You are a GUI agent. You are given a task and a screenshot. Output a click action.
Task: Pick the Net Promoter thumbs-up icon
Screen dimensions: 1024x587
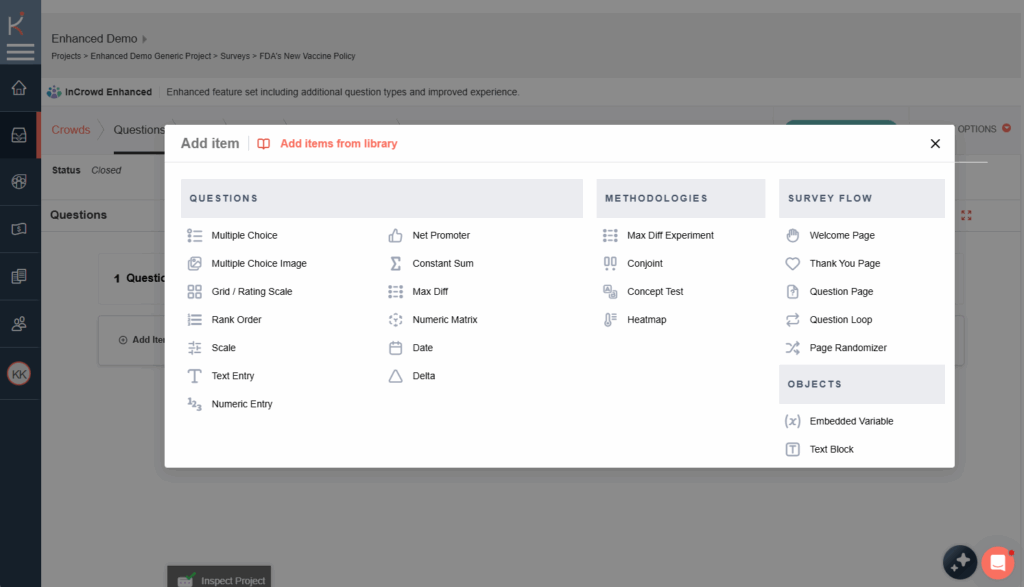395,236
